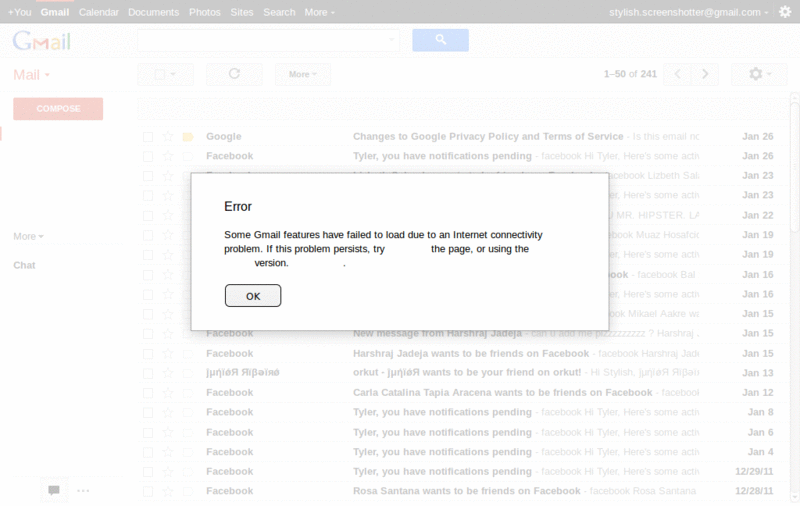Open the Mail switcher dropdown
Image resolution: width=800 pixels, height=506 pixels.
(32, 75)
